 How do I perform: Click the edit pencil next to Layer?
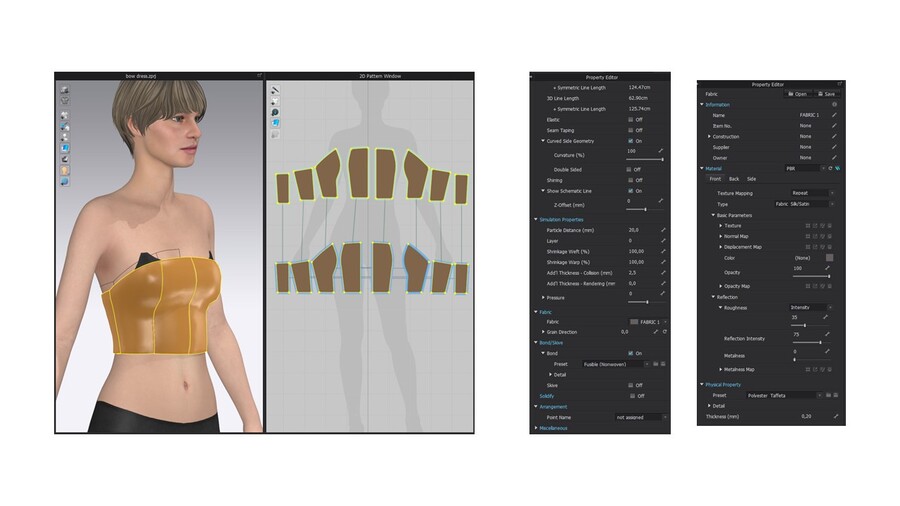(x=663, y=241)
